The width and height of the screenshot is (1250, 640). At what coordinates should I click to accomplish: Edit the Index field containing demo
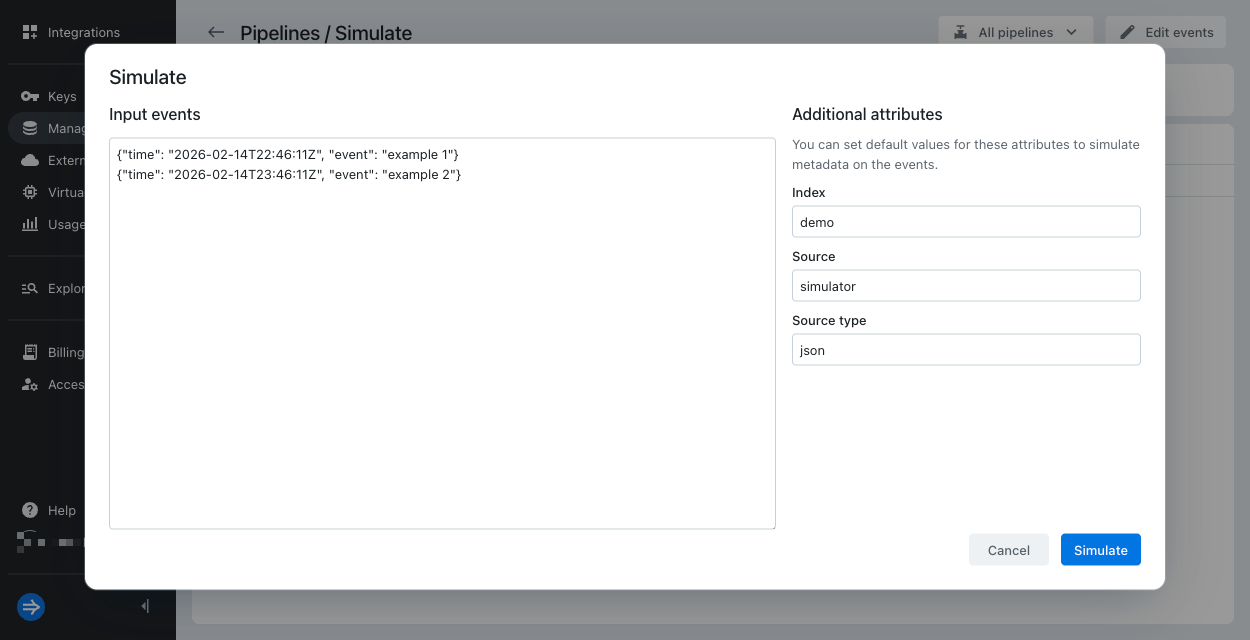966,222
